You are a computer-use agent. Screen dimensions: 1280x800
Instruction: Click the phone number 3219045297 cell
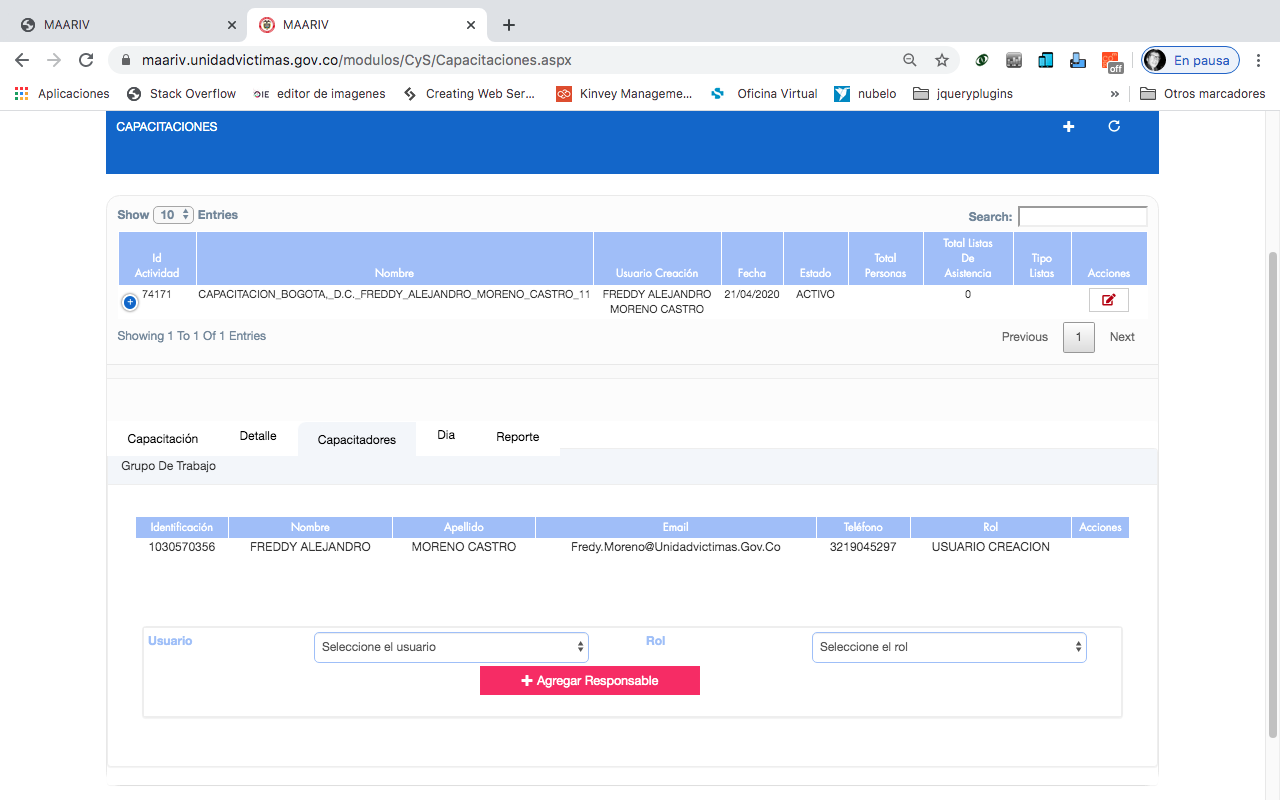click(x=863, y=547)
